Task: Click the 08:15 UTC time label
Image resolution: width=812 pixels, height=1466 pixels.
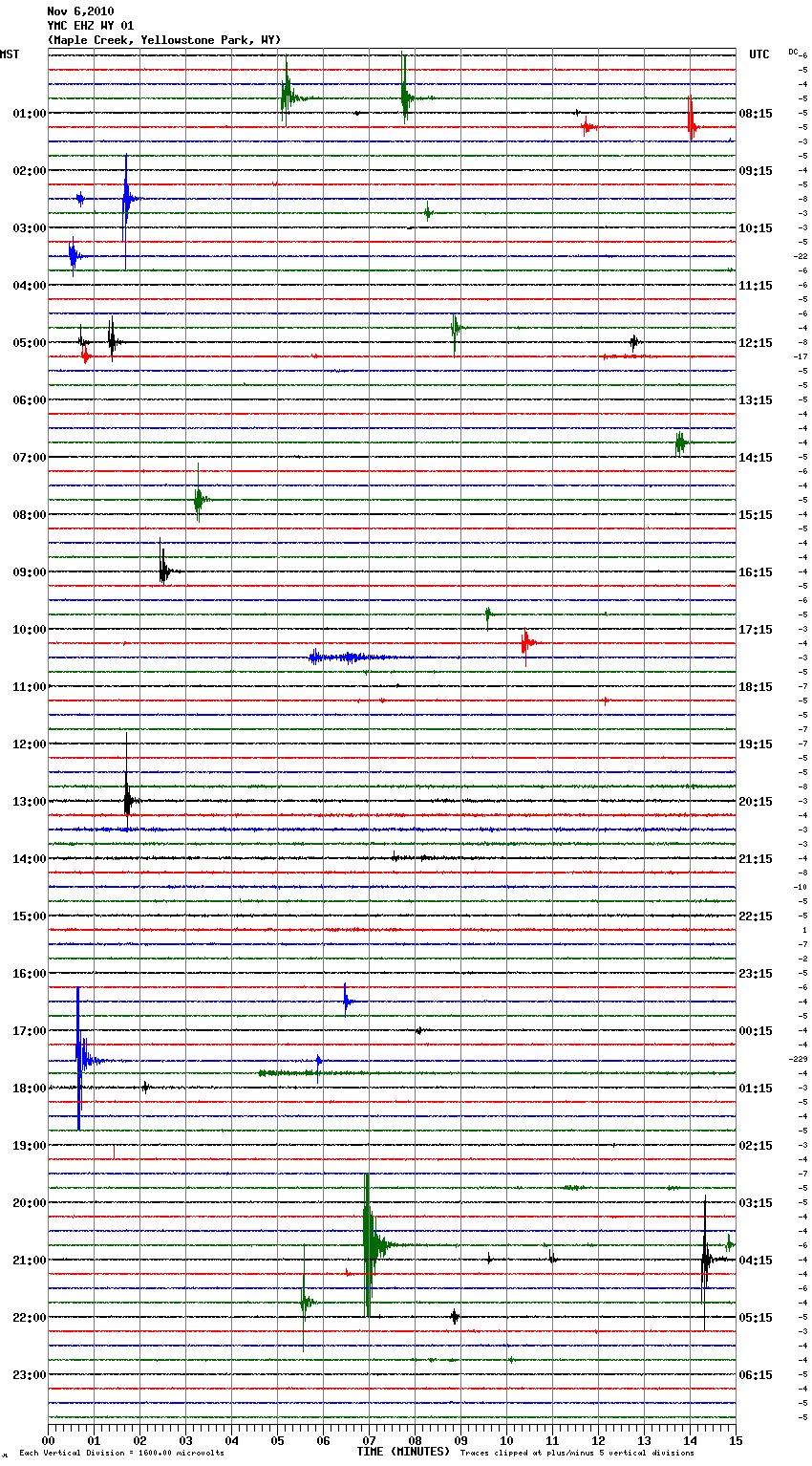Action: (x=756, y=114)
